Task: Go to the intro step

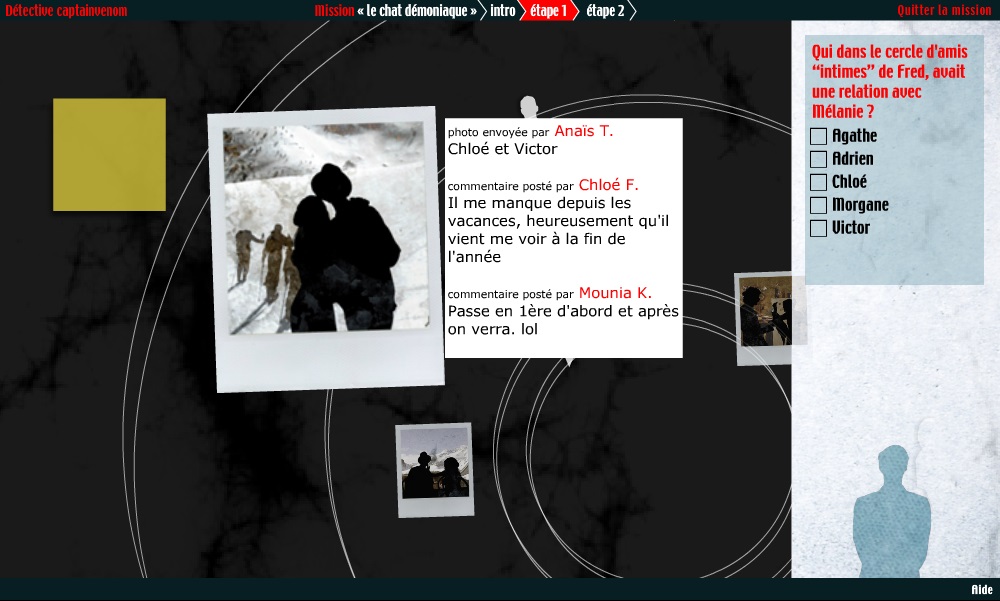Action: (x=503, y=11)
